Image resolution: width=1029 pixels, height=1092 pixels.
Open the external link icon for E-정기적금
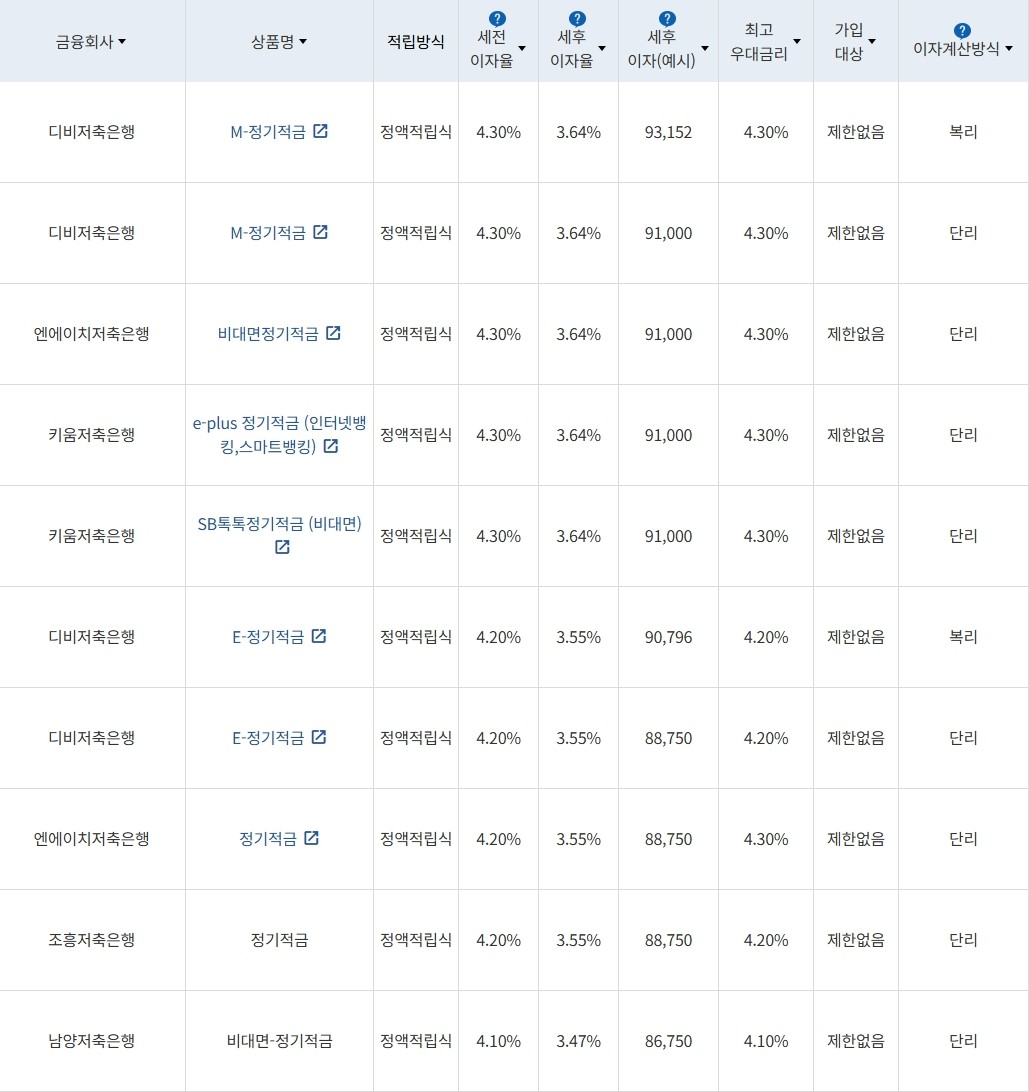(318, 637)
